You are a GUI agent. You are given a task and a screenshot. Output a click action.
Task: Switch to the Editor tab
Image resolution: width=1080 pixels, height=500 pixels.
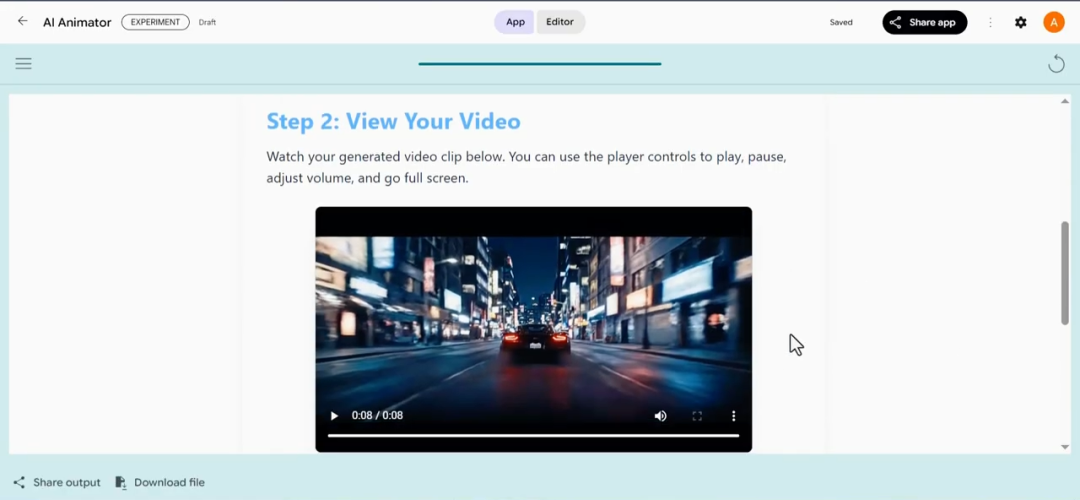tap(560, 22)
